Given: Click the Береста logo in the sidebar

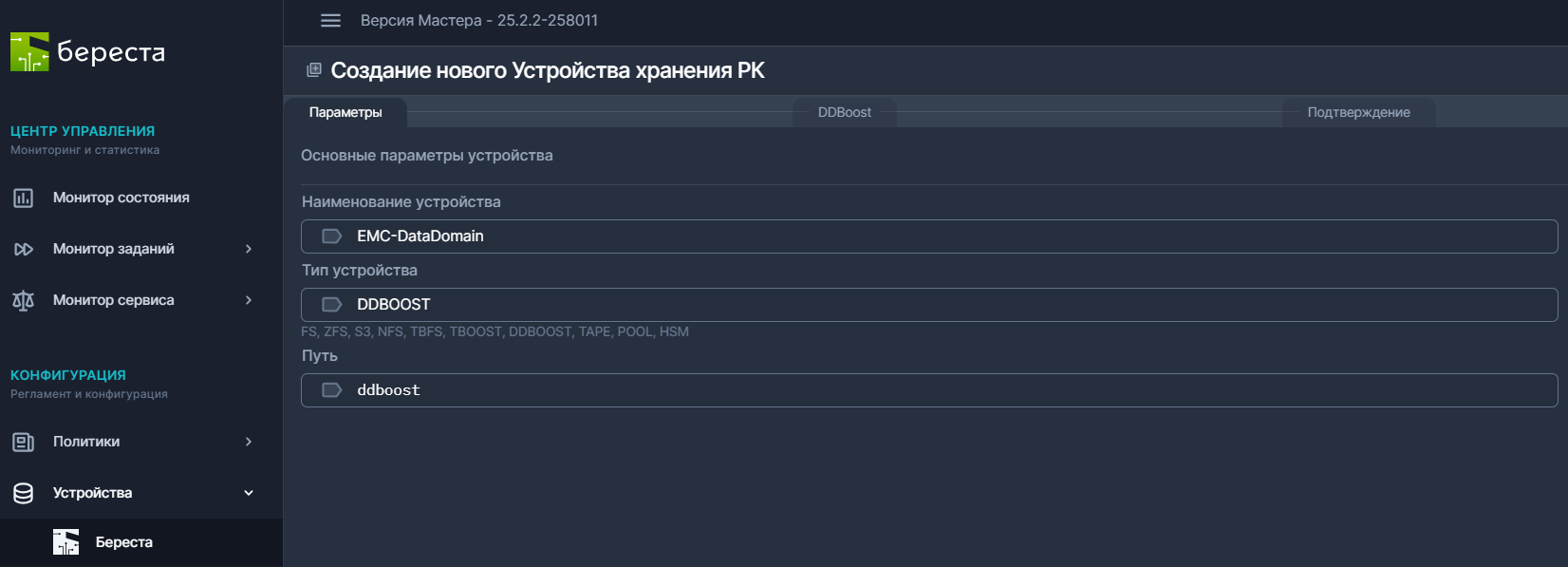Looking at the screenshot, I should [x=85, y=52].
